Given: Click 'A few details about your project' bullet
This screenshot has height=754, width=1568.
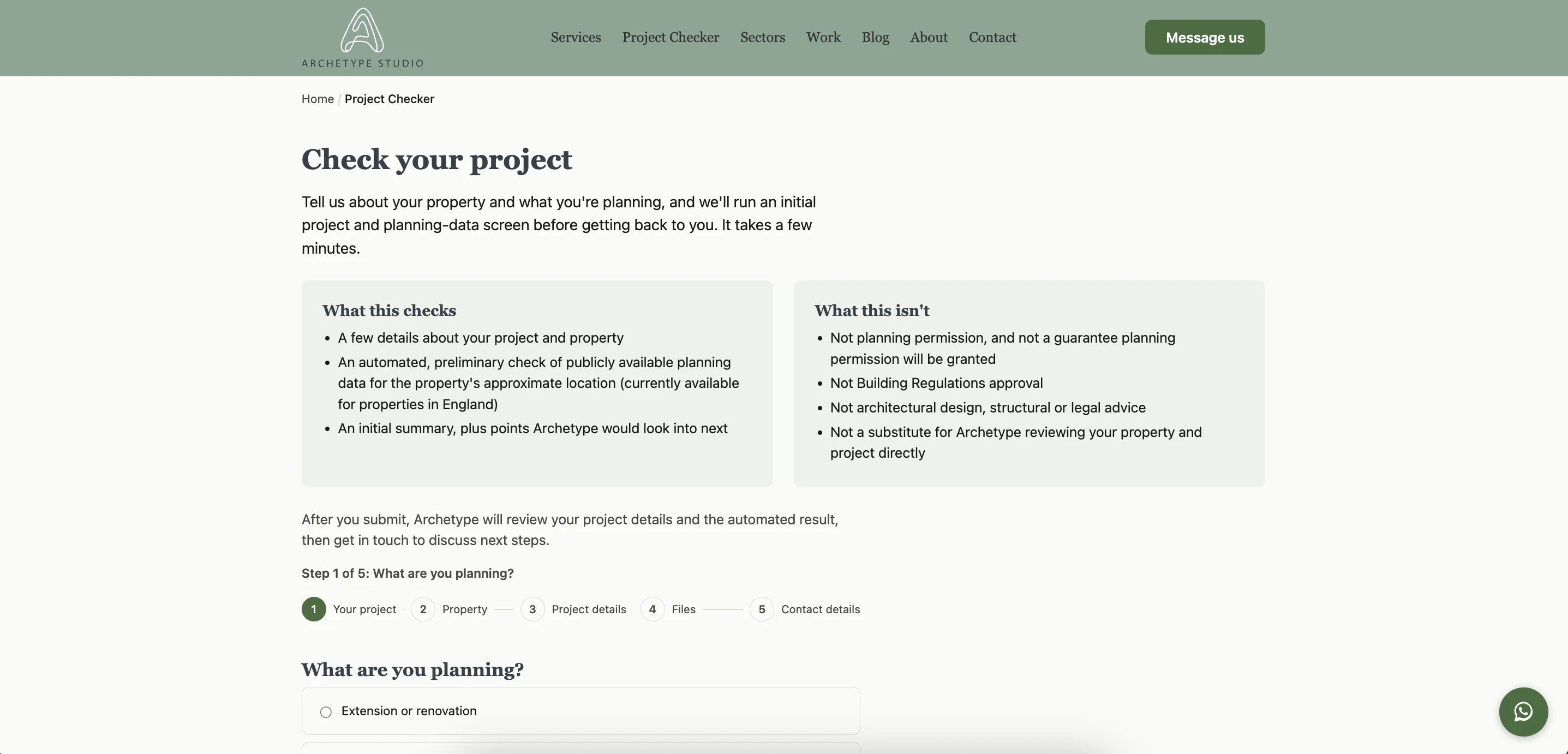Looking at the screenshot, I should point(480,337).
